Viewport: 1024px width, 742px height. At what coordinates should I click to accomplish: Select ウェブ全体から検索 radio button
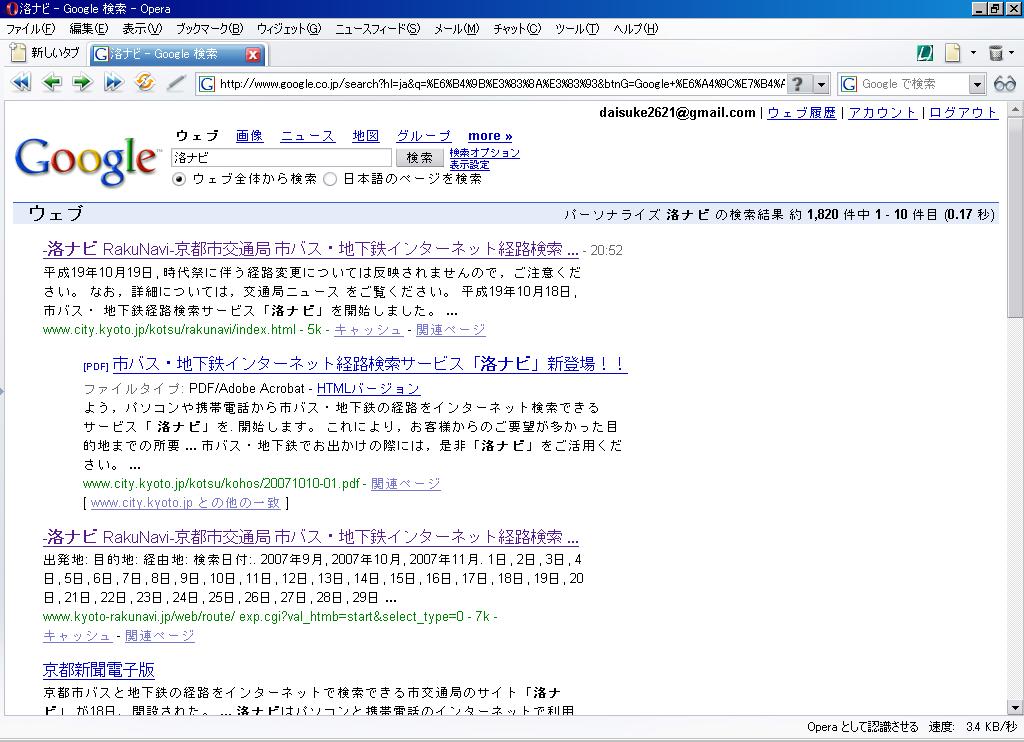pos(179,179)
